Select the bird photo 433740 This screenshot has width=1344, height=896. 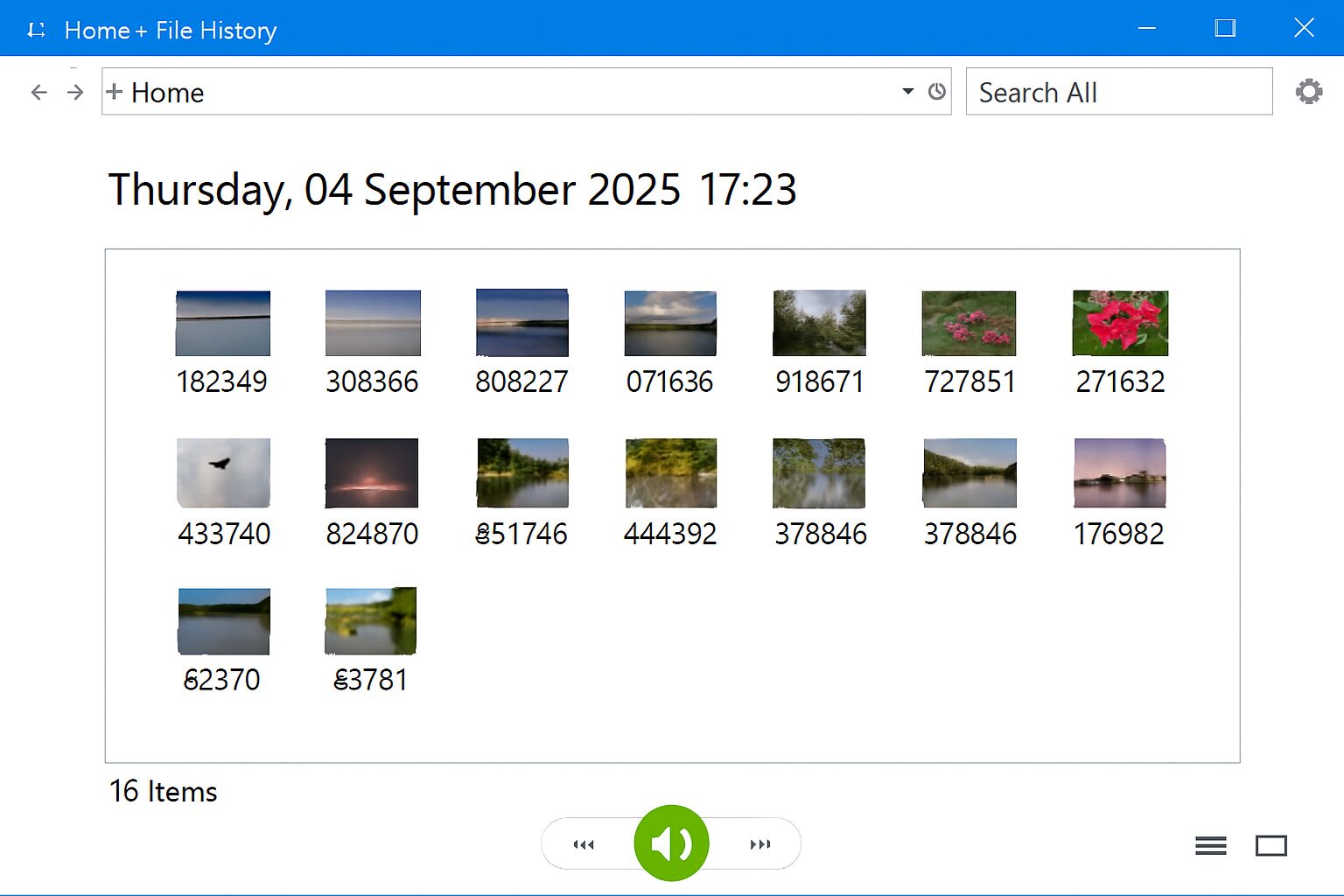click(223, 473)
